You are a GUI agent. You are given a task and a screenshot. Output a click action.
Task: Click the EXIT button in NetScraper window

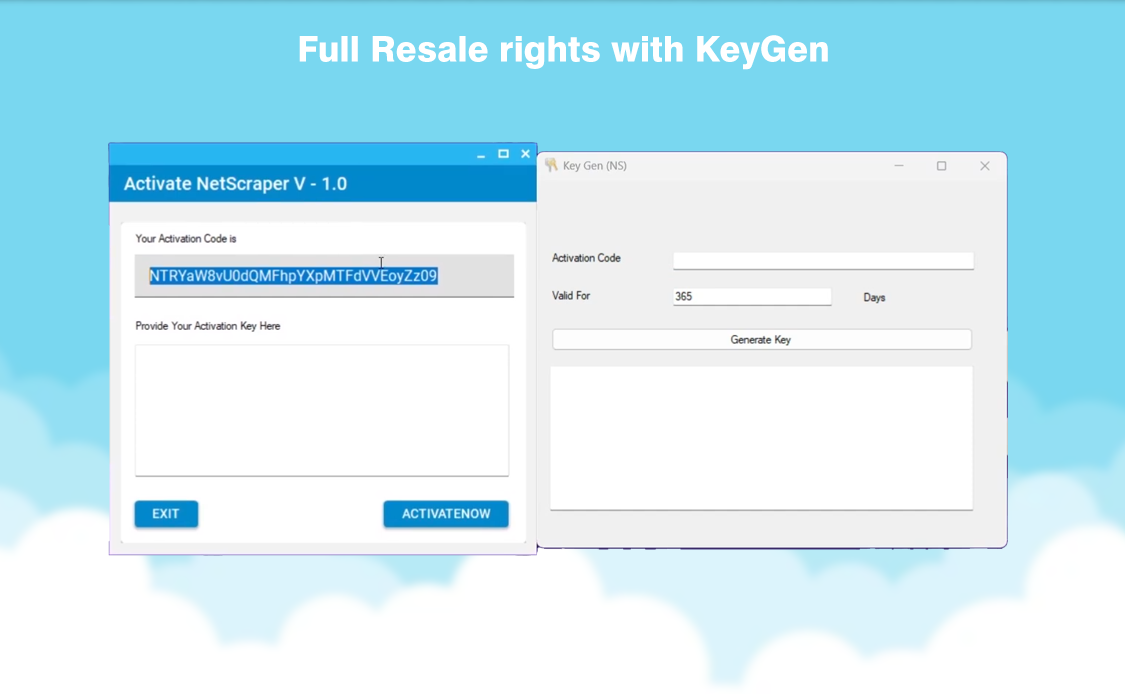(x=166, y=514)
